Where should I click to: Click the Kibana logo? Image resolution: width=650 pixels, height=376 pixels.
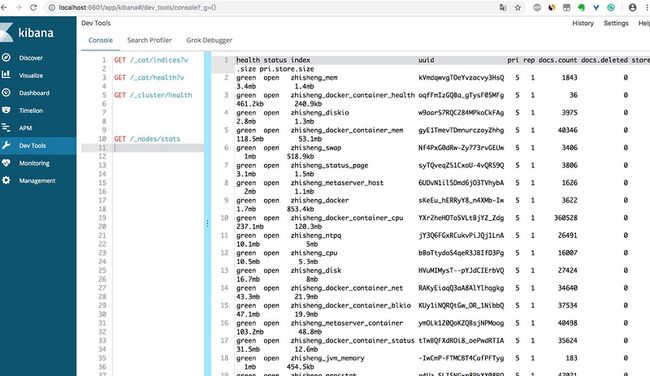27,33
